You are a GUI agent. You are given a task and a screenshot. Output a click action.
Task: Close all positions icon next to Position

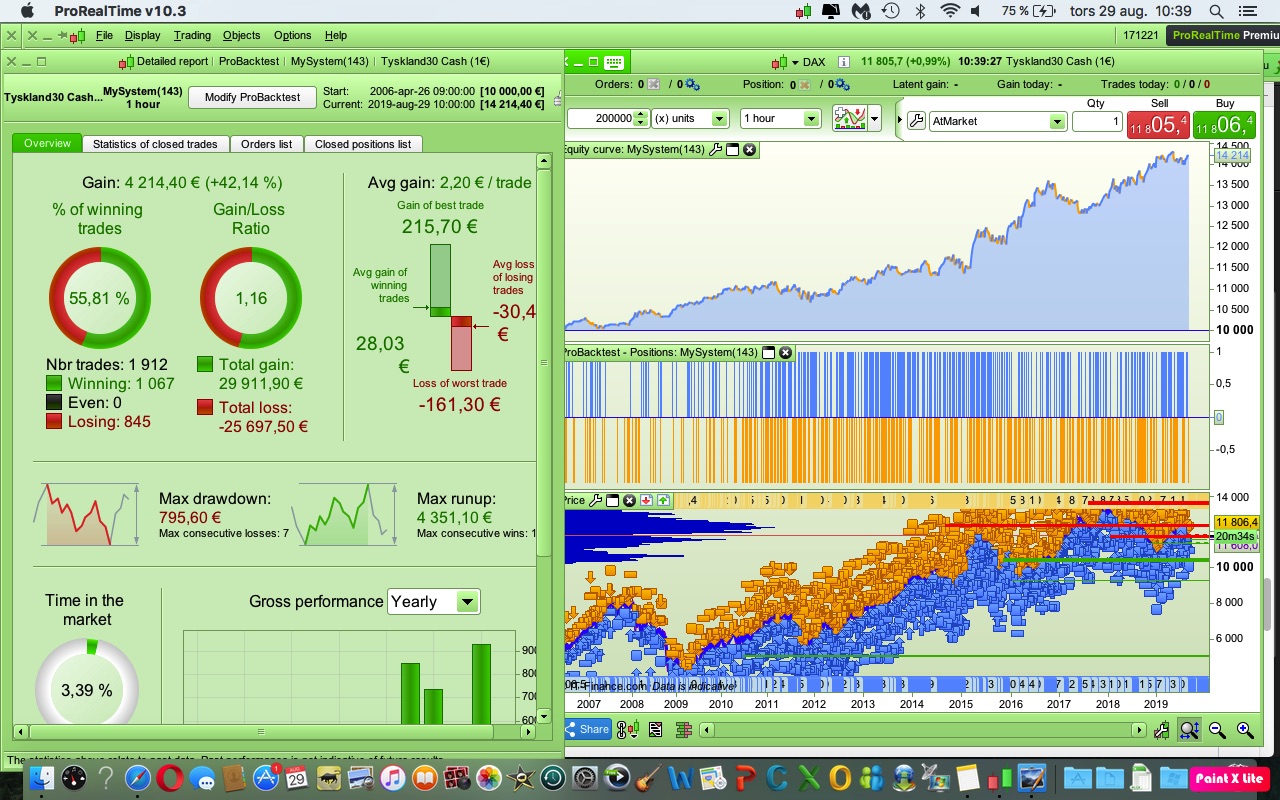[802, 85]
